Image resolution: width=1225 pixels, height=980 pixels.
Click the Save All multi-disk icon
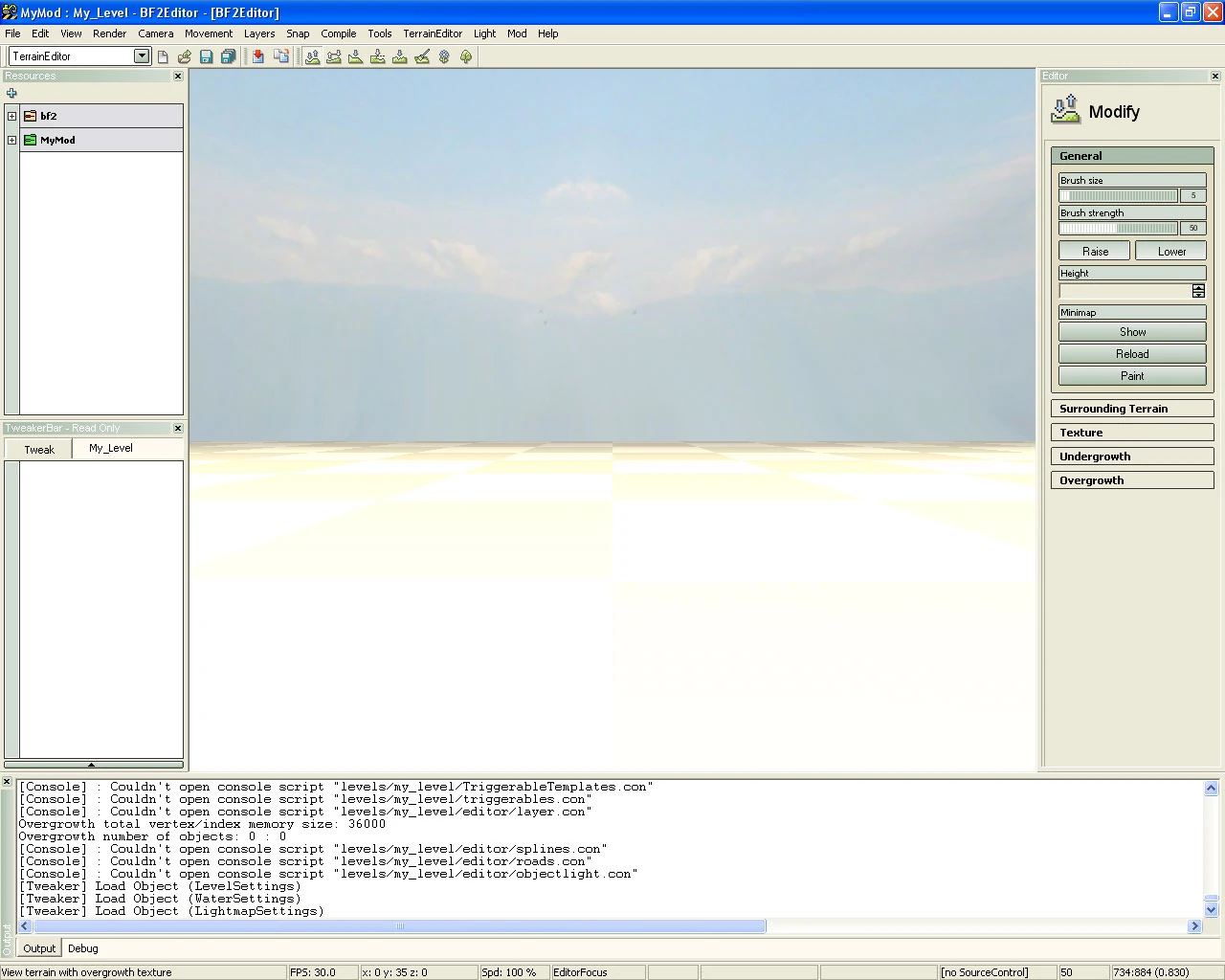coord(228,56)
